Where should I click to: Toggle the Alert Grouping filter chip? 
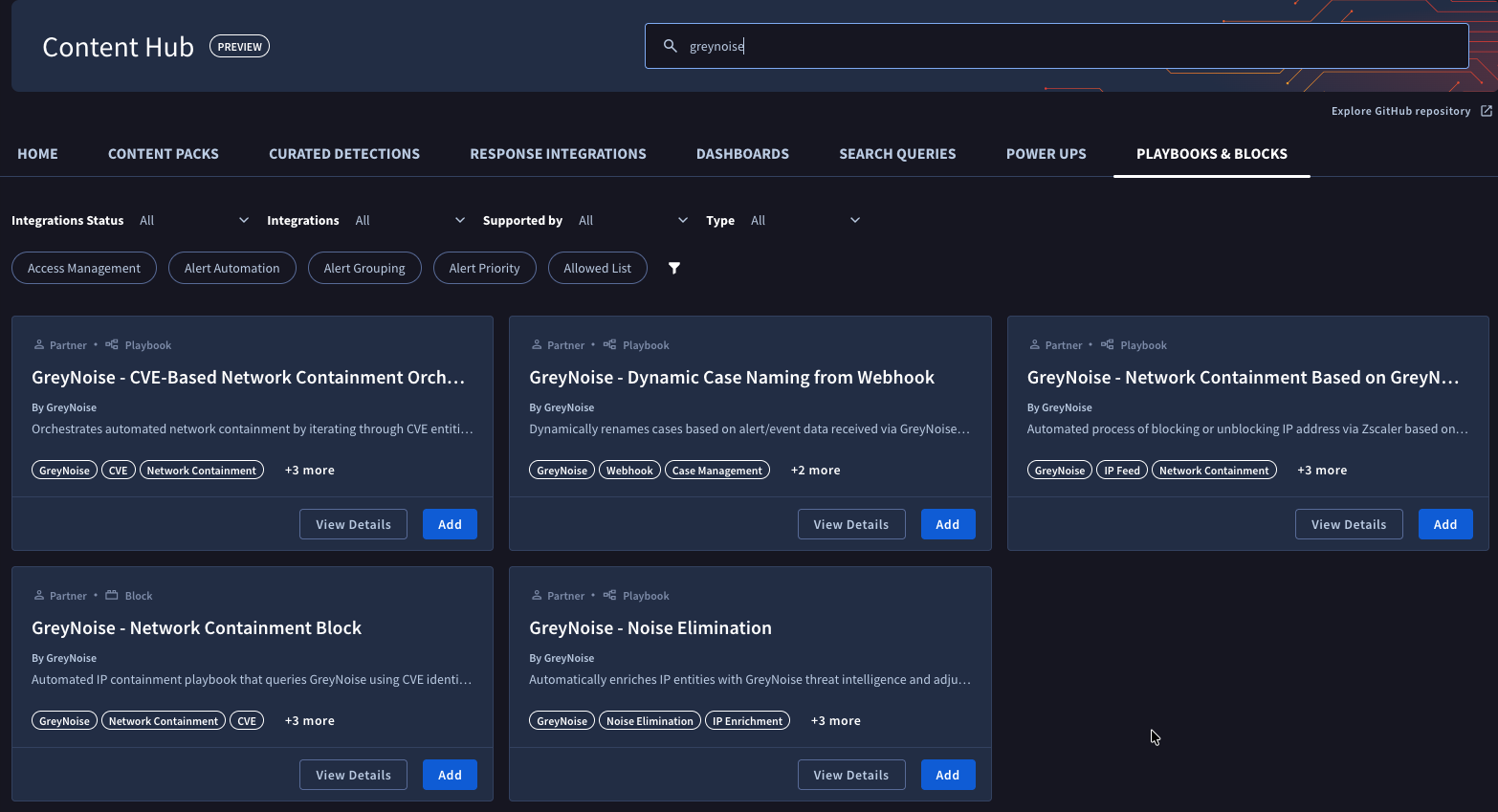tap(364, 268)
